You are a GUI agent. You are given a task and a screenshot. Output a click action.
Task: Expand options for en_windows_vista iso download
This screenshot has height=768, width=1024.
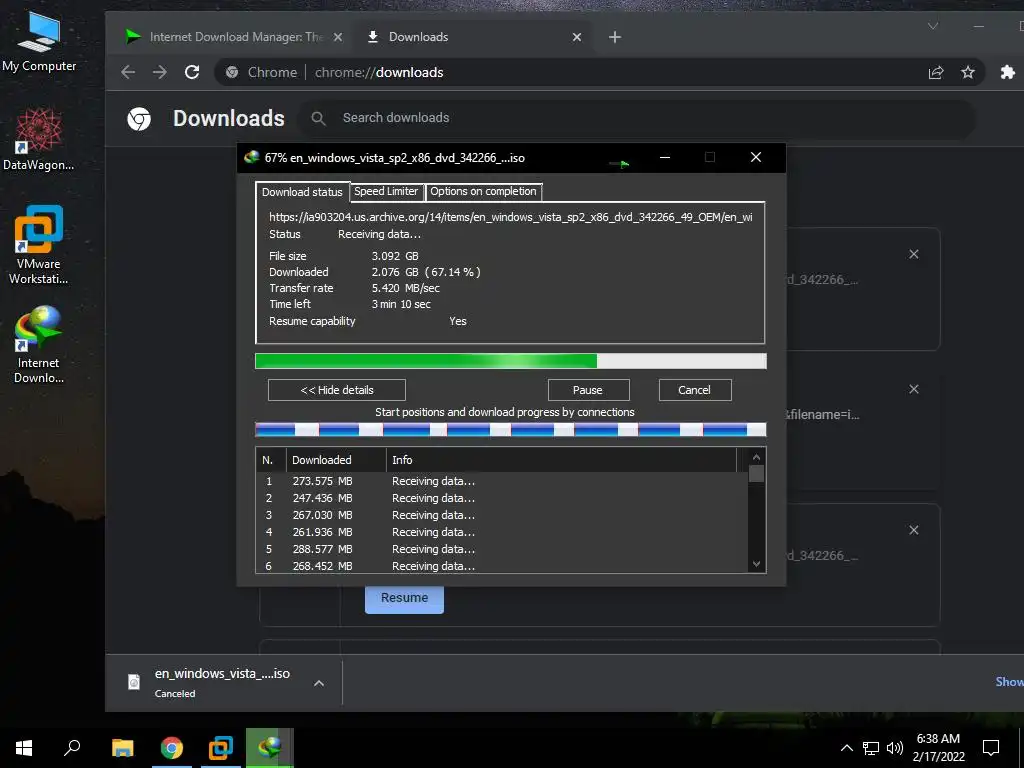(x=319, y=683)
